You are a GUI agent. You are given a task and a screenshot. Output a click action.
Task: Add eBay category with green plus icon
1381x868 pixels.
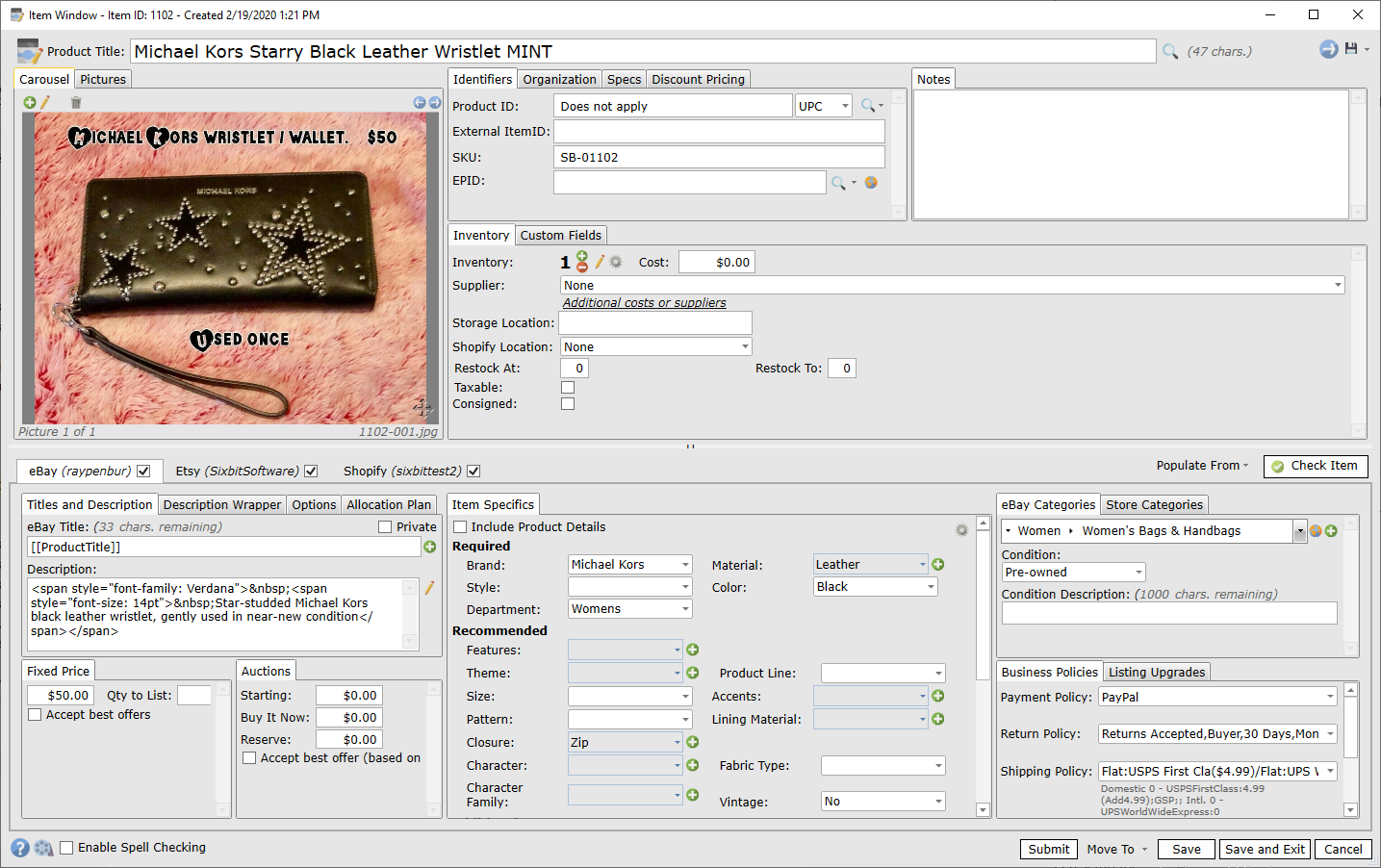1332,531
